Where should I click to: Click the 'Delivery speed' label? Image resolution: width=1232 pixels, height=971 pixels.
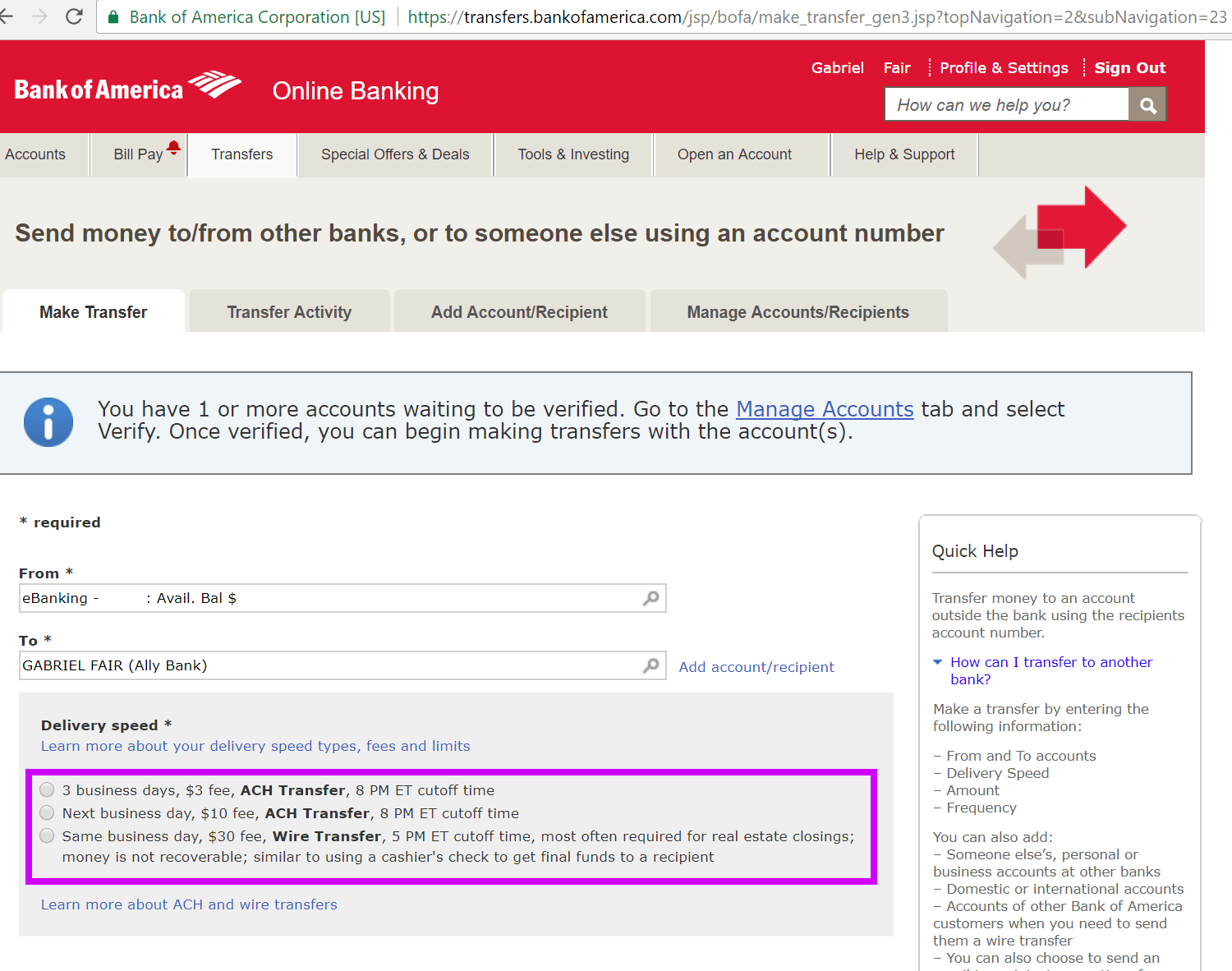106,725
